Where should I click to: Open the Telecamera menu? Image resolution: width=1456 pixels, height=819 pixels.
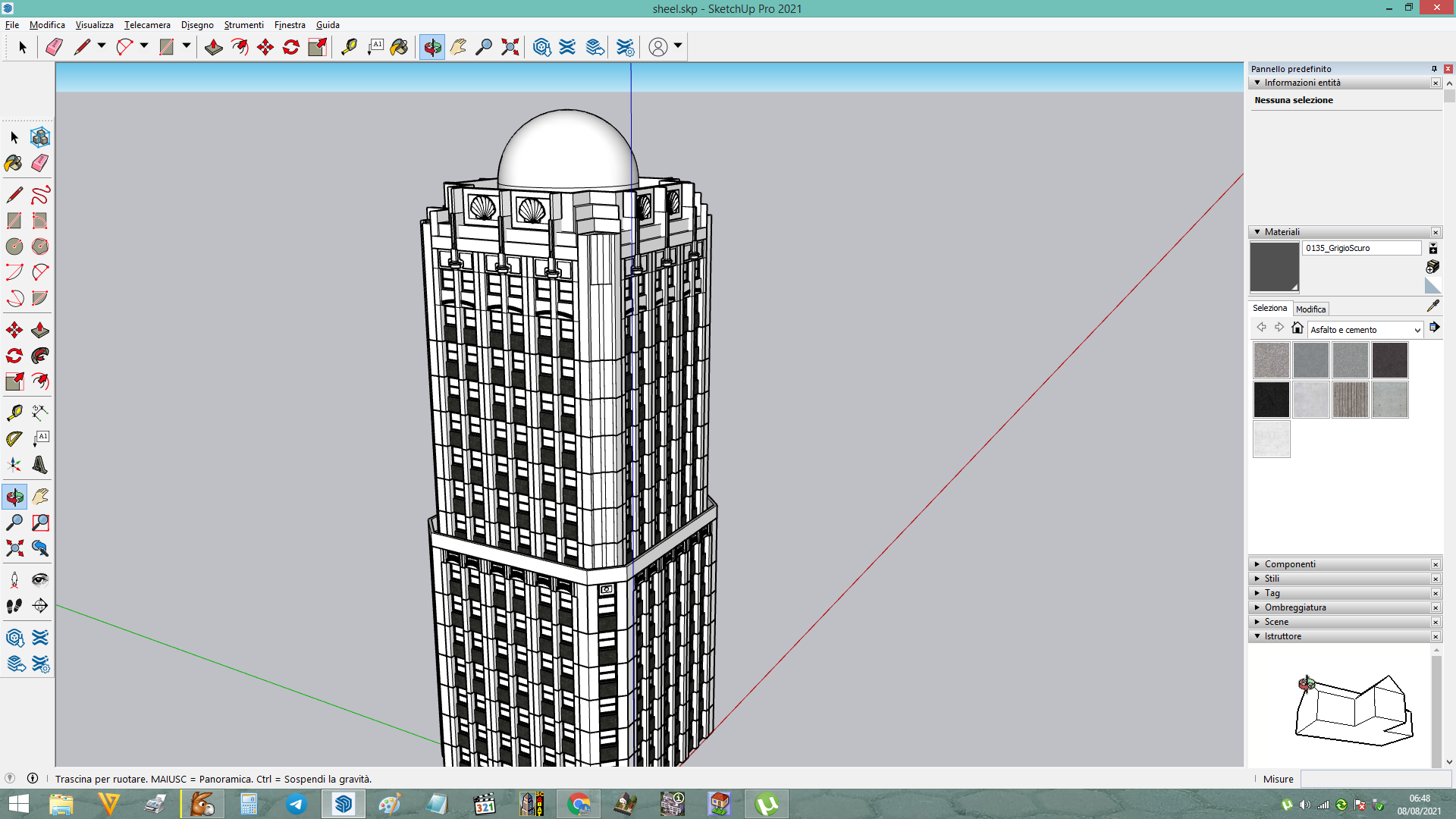coord(147,25)
